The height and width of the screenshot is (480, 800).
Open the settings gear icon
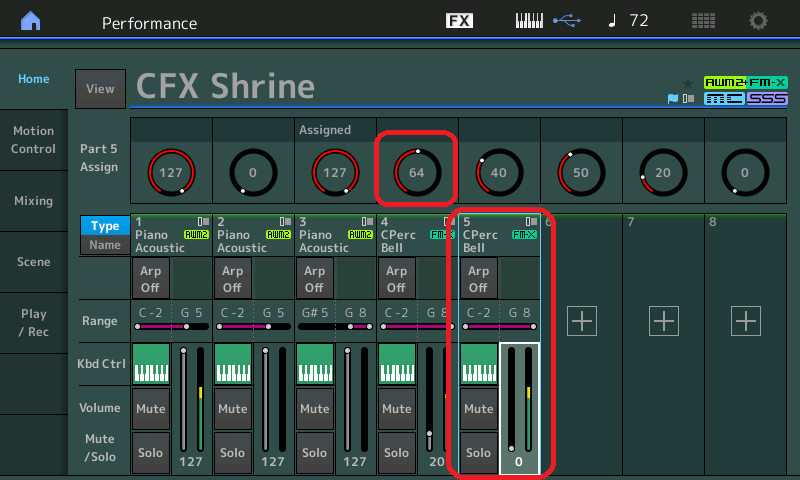pyautogui.click(x=759, y=21)
